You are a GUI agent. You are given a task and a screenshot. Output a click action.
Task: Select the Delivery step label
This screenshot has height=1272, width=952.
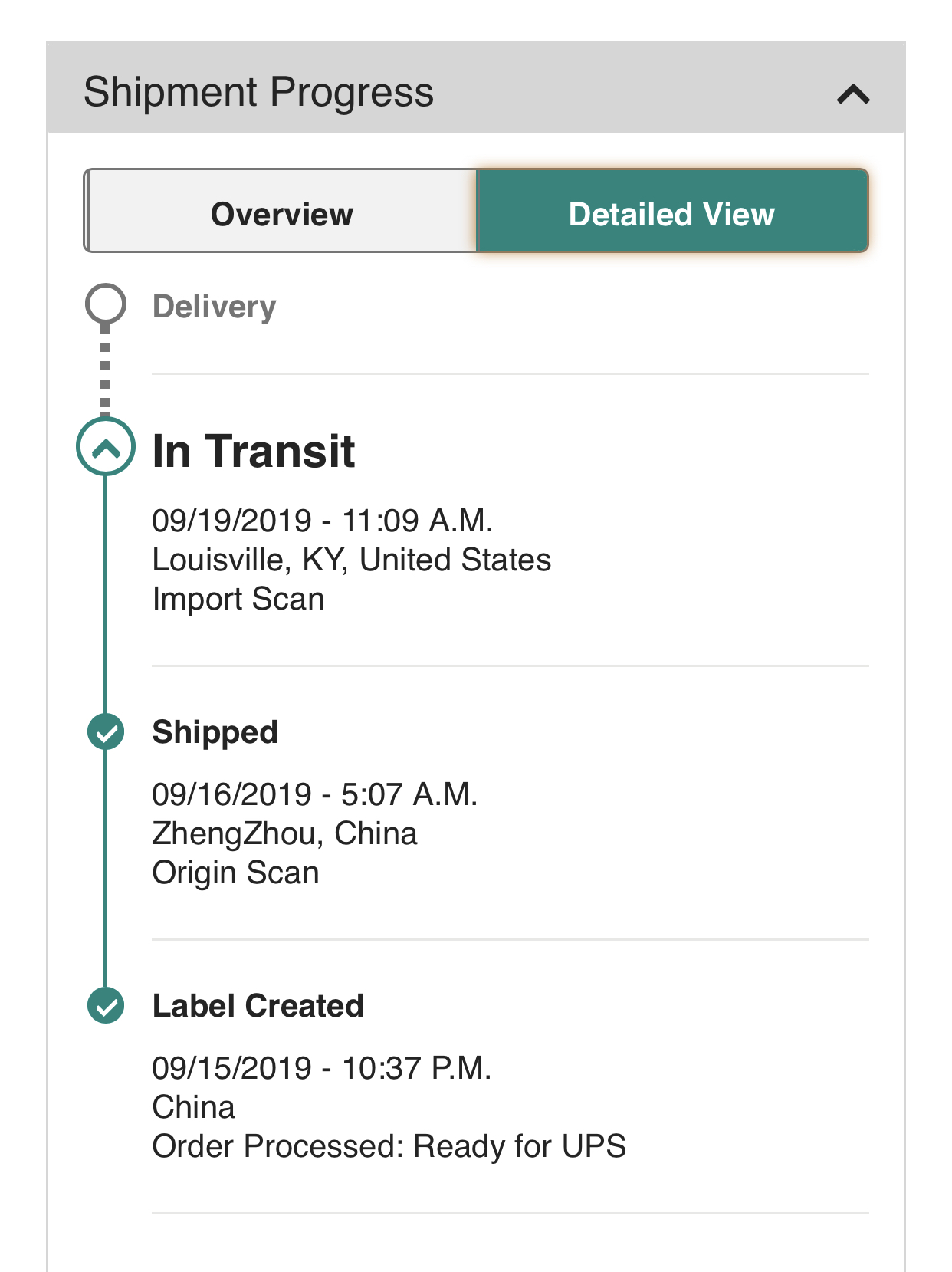point(215,307)
